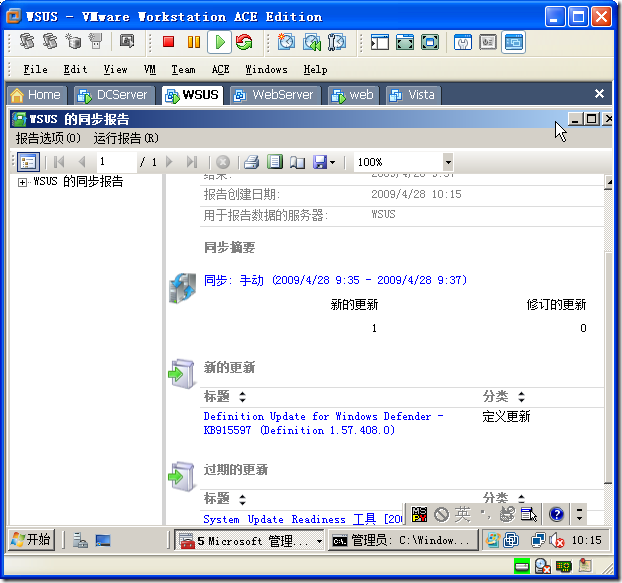Open the snapshot manager wrench-clock icon
This screenshot has width=622, height=583.
337,42
